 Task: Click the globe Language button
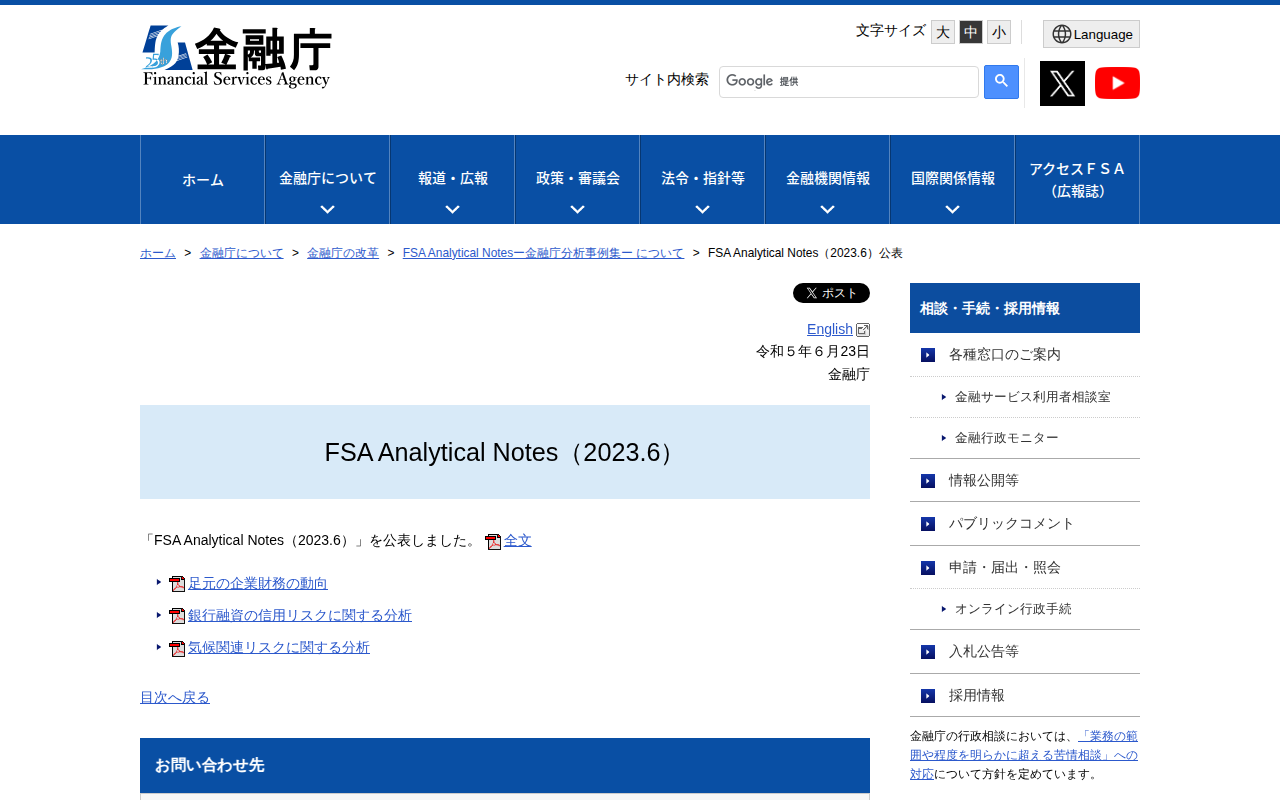[x=1091, y=34]
